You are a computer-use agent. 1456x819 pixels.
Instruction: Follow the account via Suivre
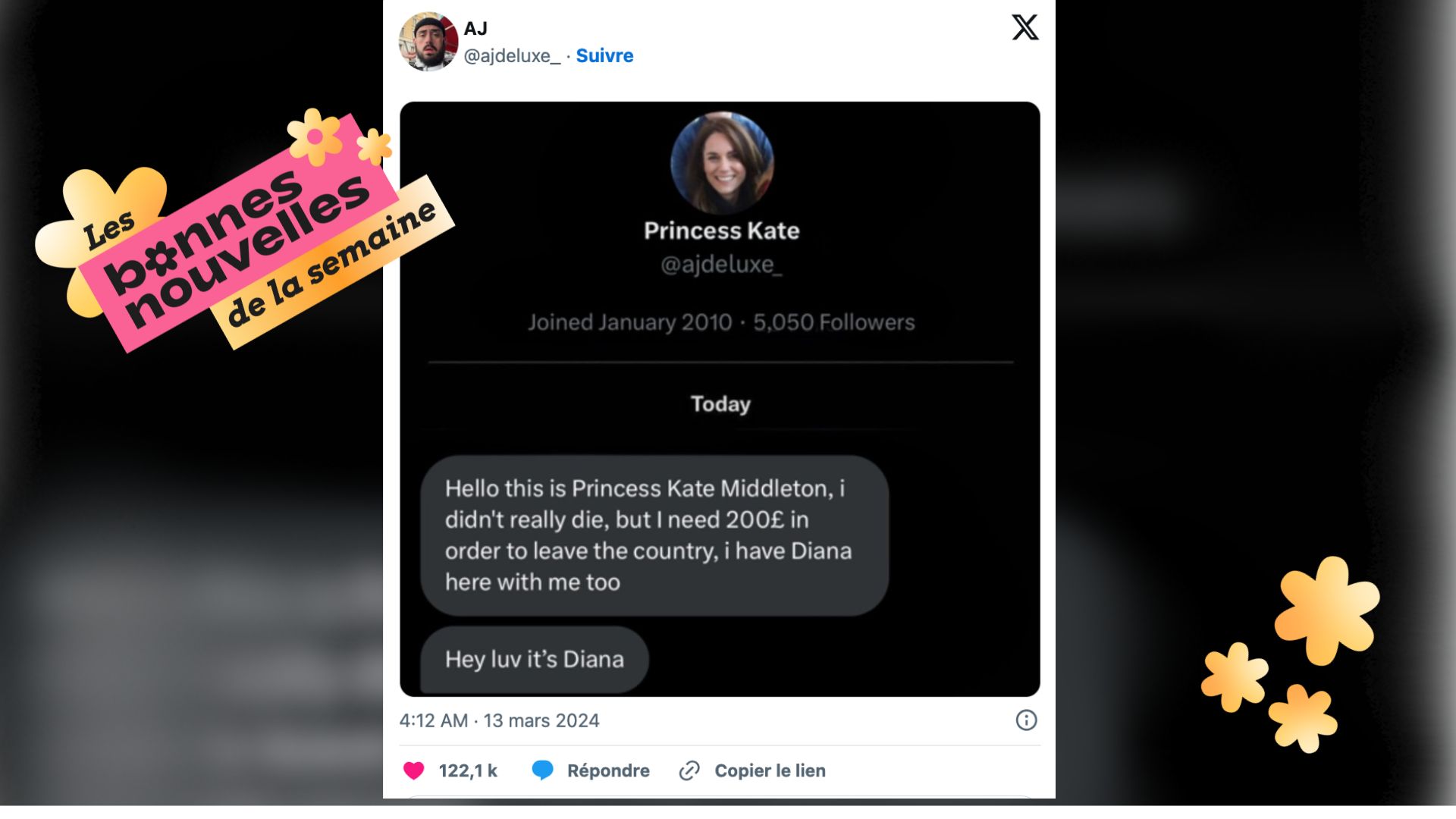[x=604, y=55]
